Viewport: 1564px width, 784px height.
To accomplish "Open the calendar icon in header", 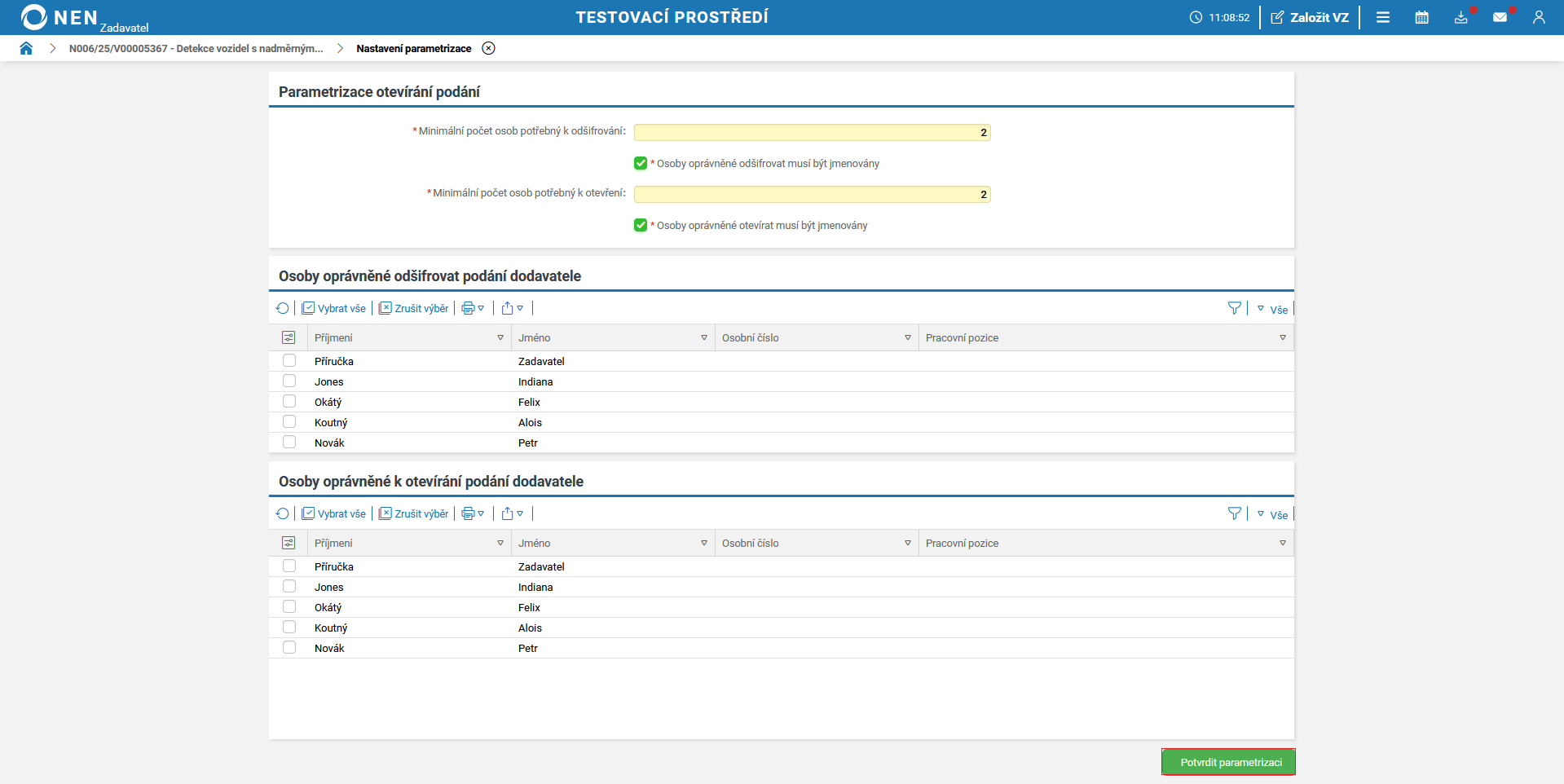I will coord(1421,17).
